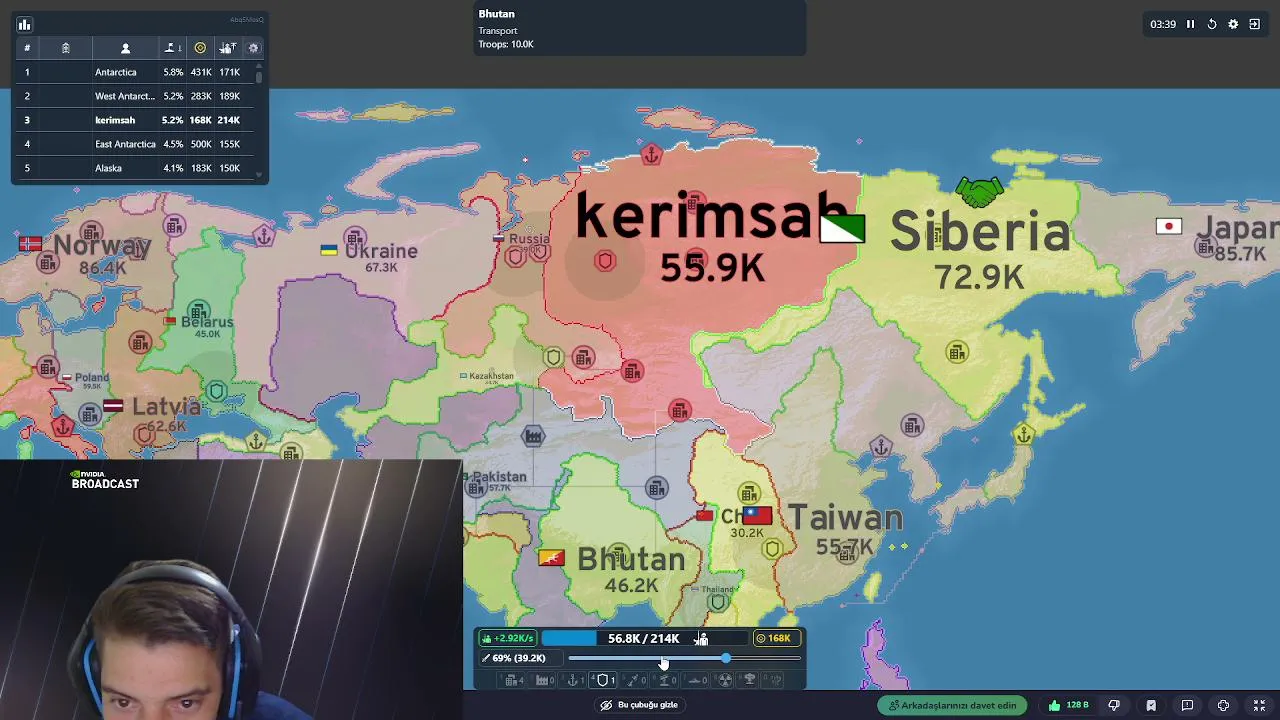Select Antarctica row in leaderboard
This screenshot has height=720, width=1280.
coord(135,72)
